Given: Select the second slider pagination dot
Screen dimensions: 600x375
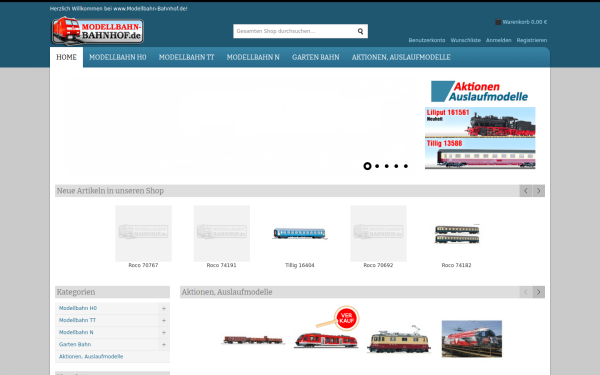Looking at the screenshot, I should pos(377,166).
